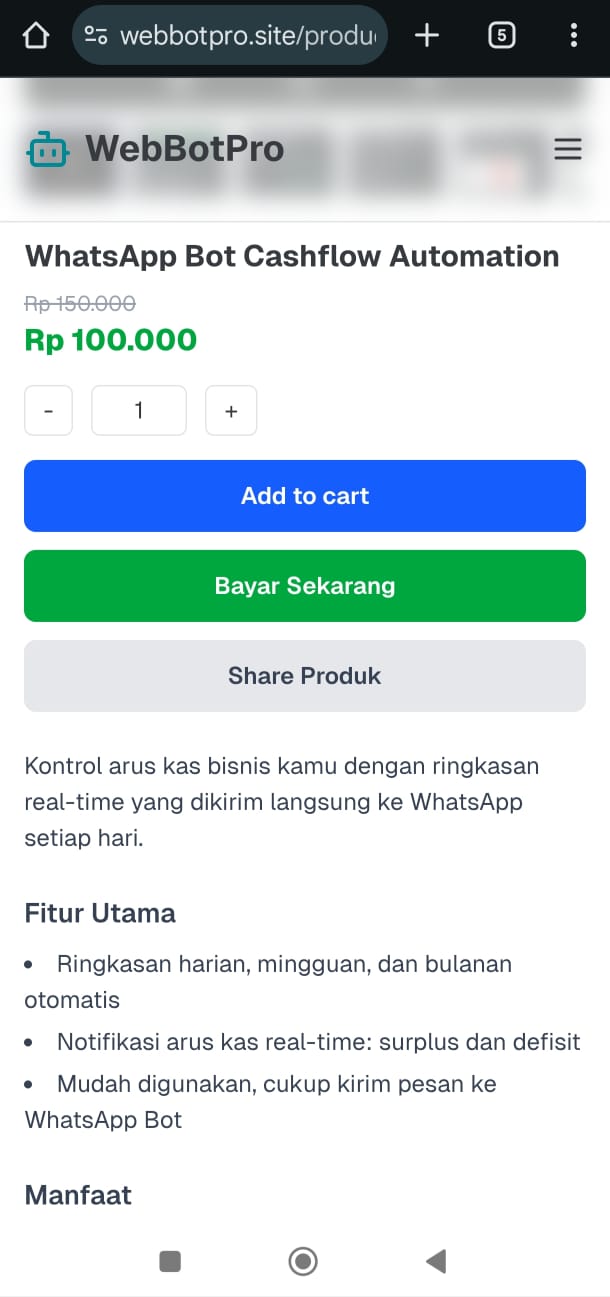Click the Add to cart button
The height and width of the screenshot is (1297, 610).
305,496
